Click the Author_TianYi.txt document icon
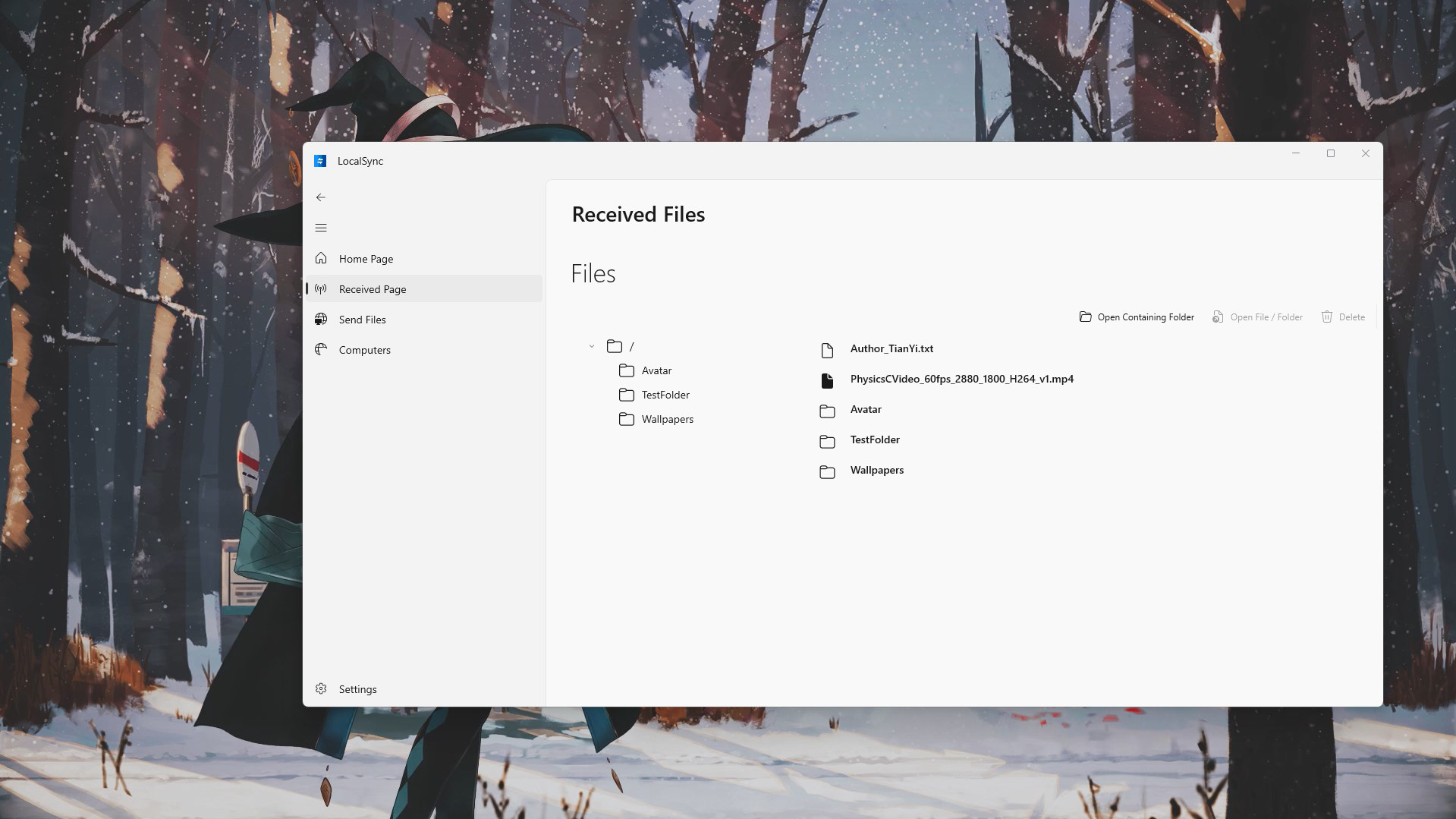The height and width of the screenshot is (819, 1456). [x=827, y=350]
